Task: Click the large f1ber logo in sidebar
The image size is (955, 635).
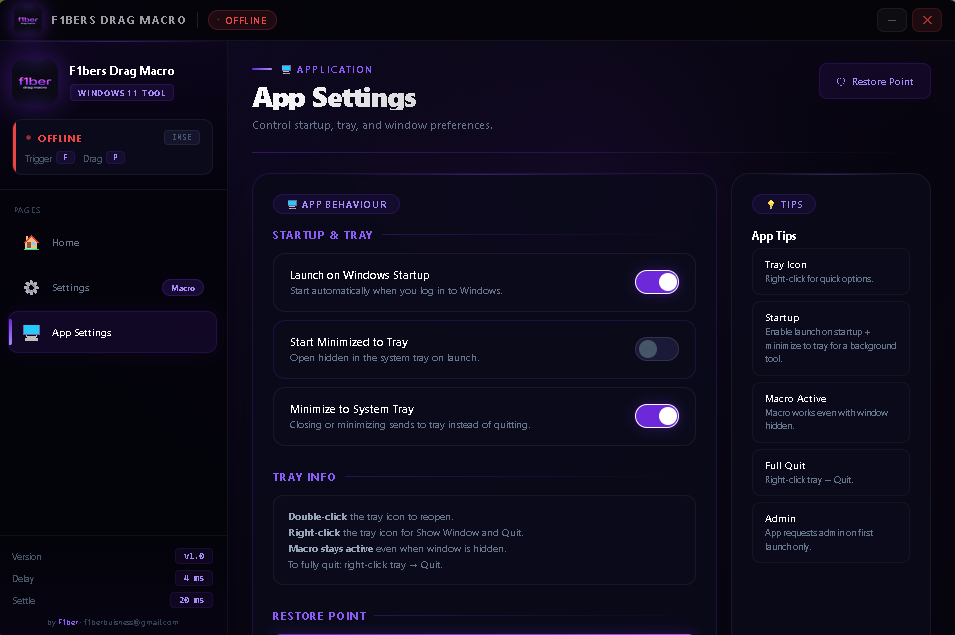Action: click(x=35, y=82)
